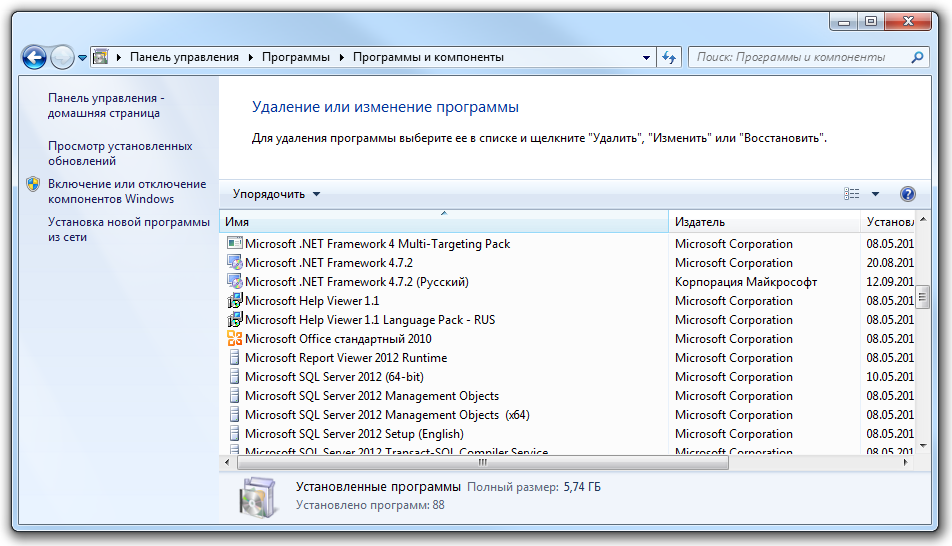Click icon of 'SQL Server 2012 Management Objects'
The width and height of the screenshot is (952, 546).
[234, 395]
